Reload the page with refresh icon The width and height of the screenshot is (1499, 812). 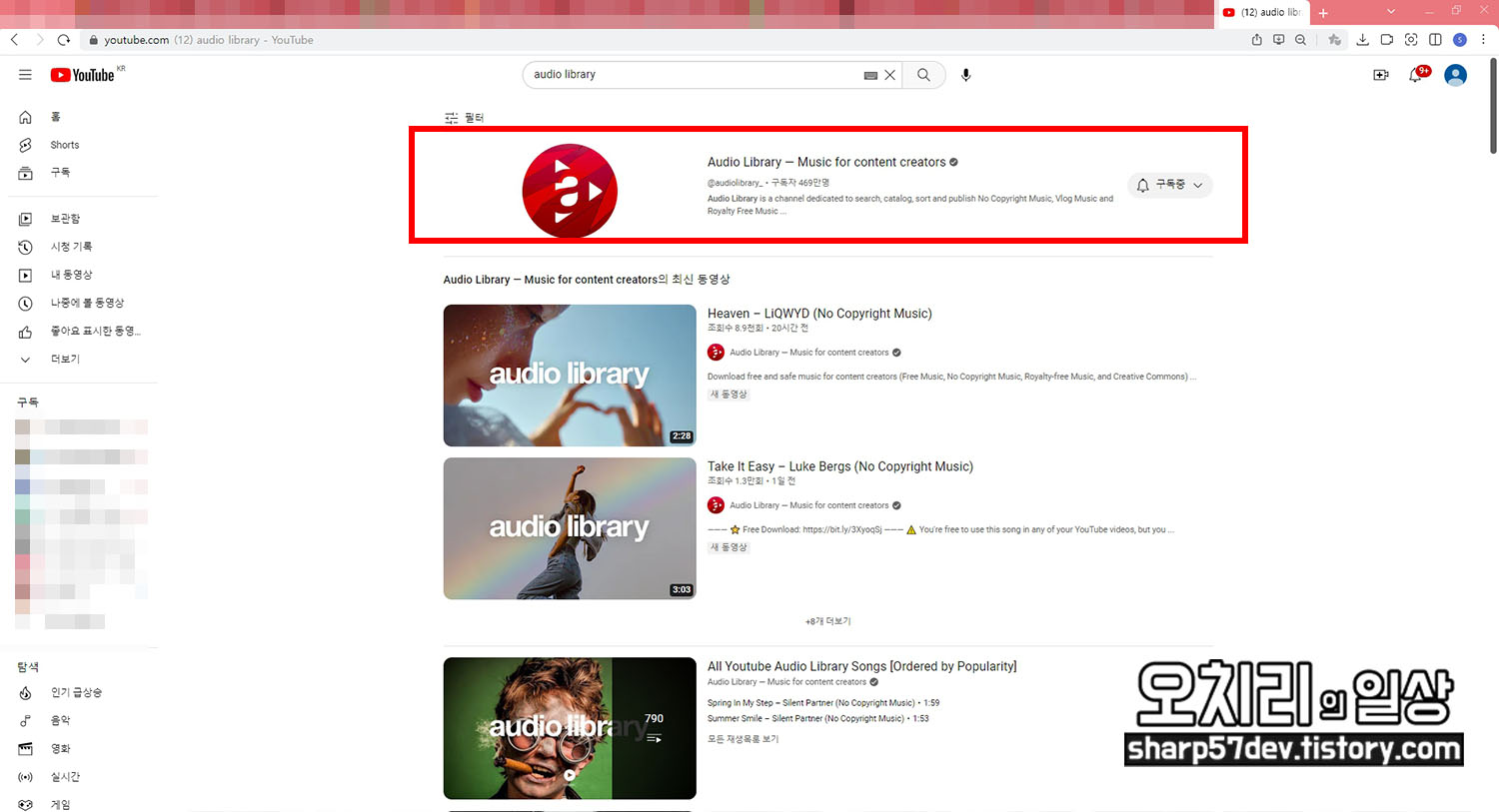(x=64, y=40)
